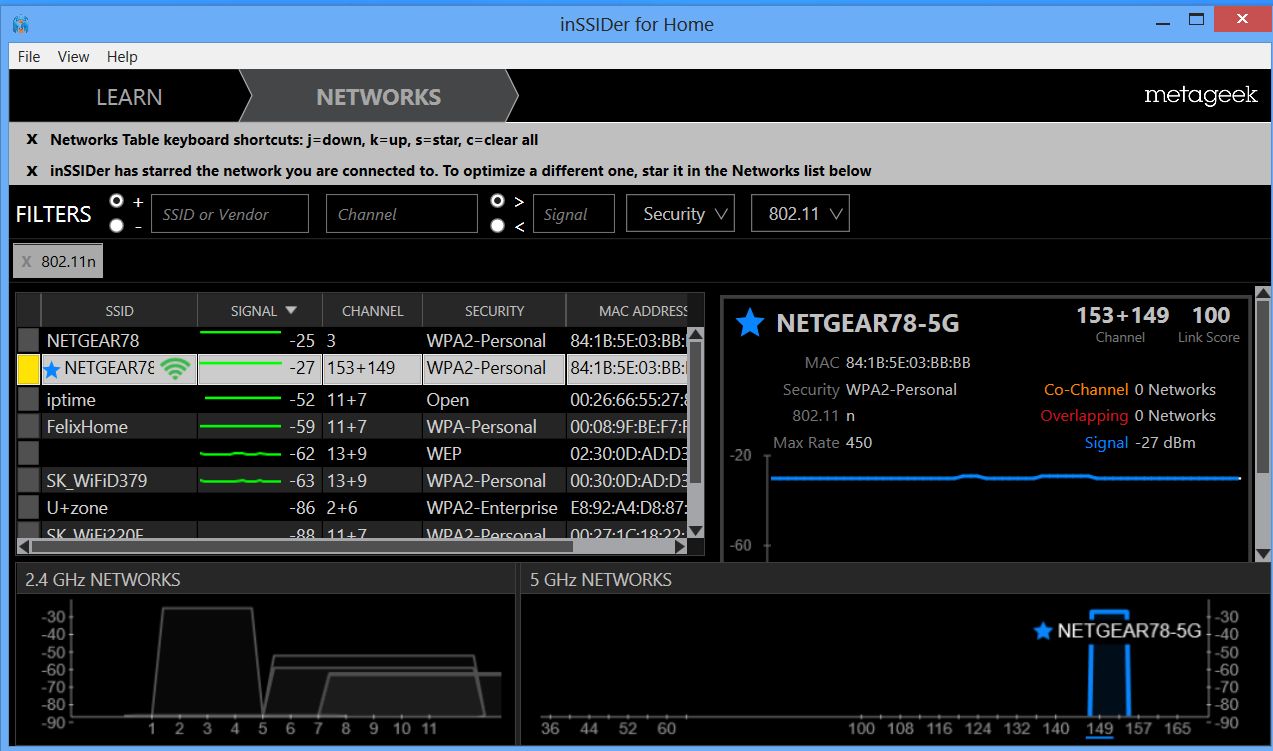
Task: Click the -52 signal value for iptime
Action: (x=302, y=400)
